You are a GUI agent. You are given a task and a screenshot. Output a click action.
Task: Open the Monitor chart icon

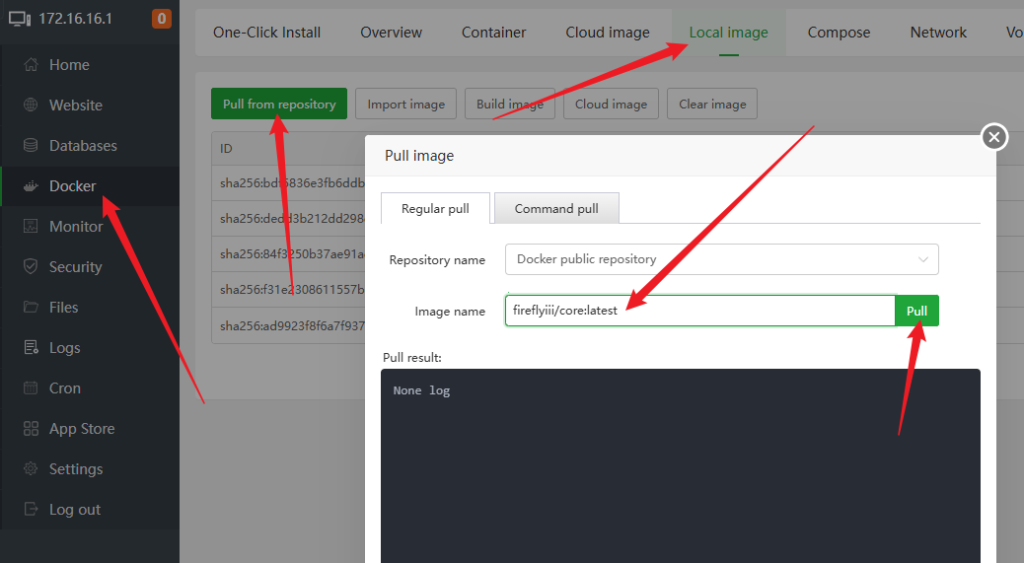pos(30,226)
